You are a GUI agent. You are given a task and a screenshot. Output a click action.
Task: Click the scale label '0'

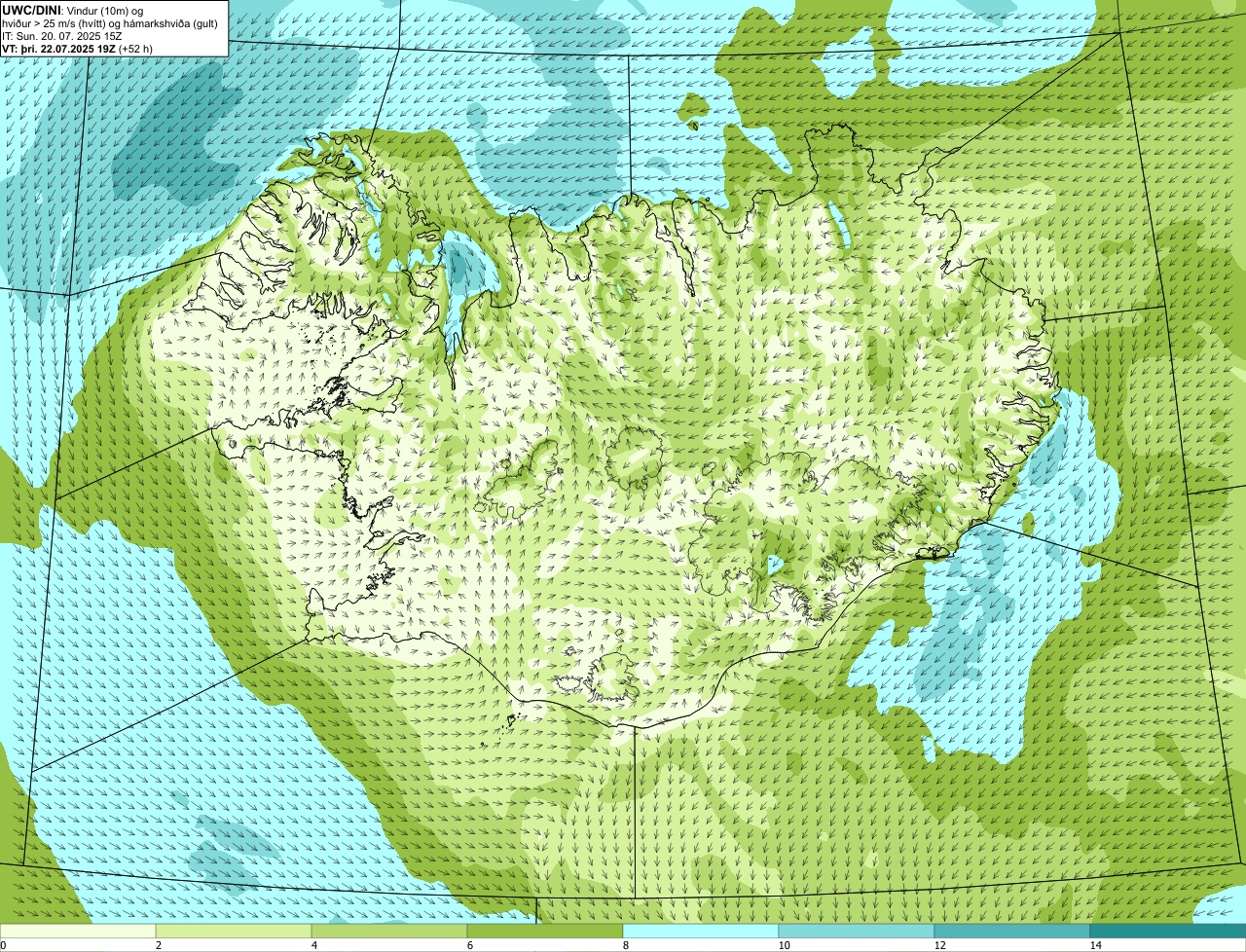click(3, 945)
